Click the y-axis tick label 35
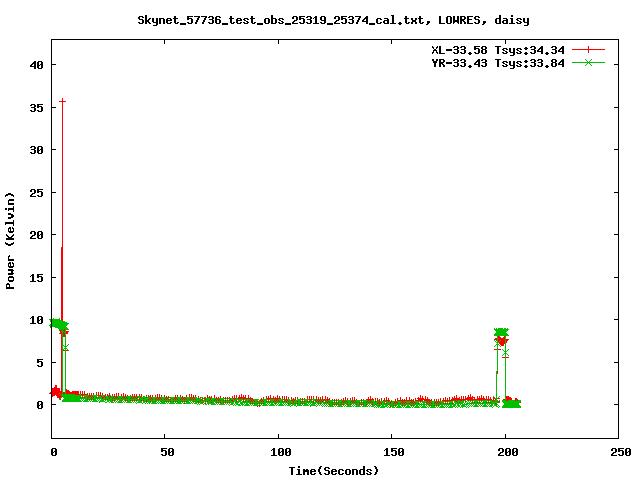 coord(37,108)
